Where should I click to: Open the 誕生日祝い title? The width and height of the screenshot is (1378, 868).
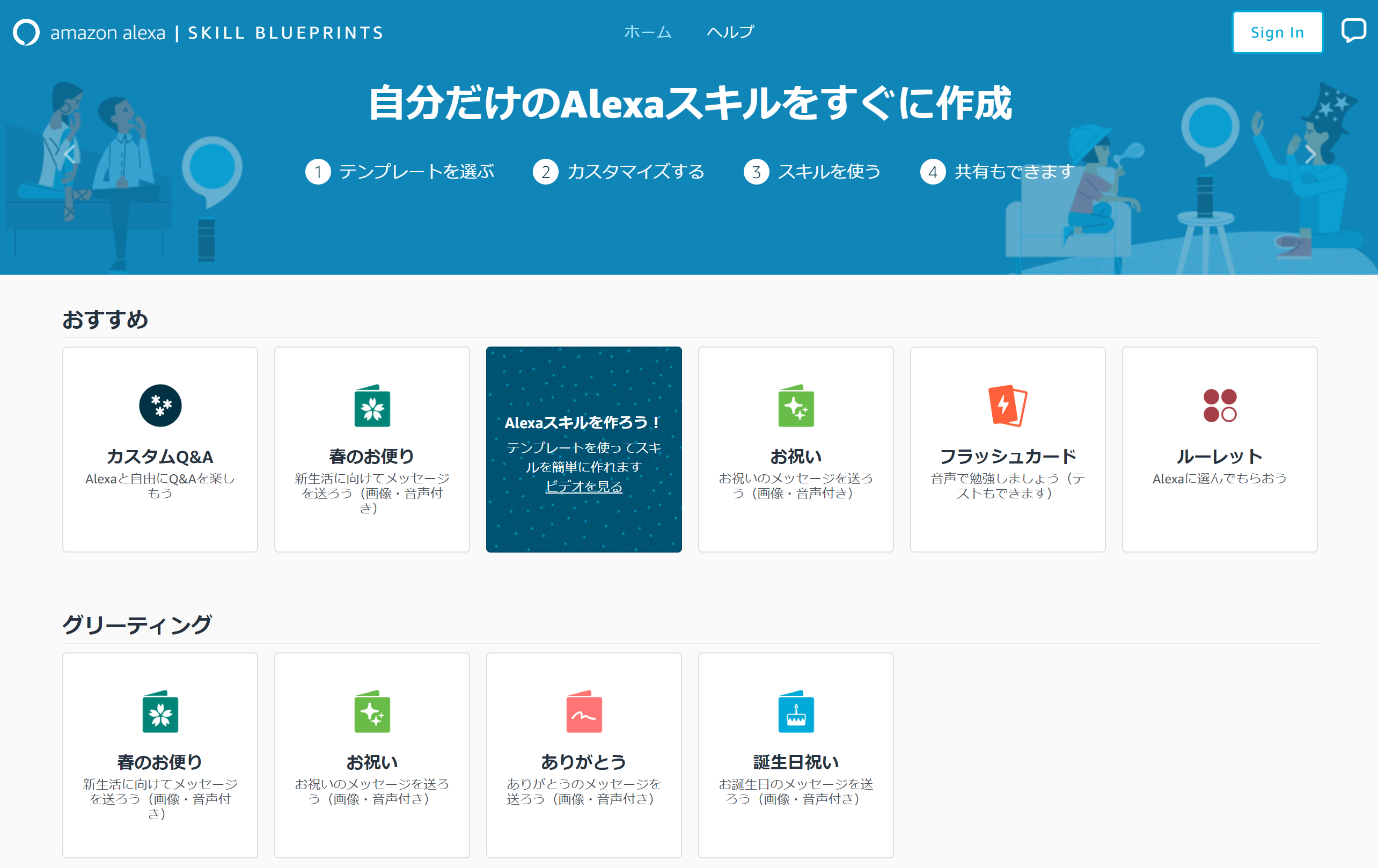[x=796, y=762]
